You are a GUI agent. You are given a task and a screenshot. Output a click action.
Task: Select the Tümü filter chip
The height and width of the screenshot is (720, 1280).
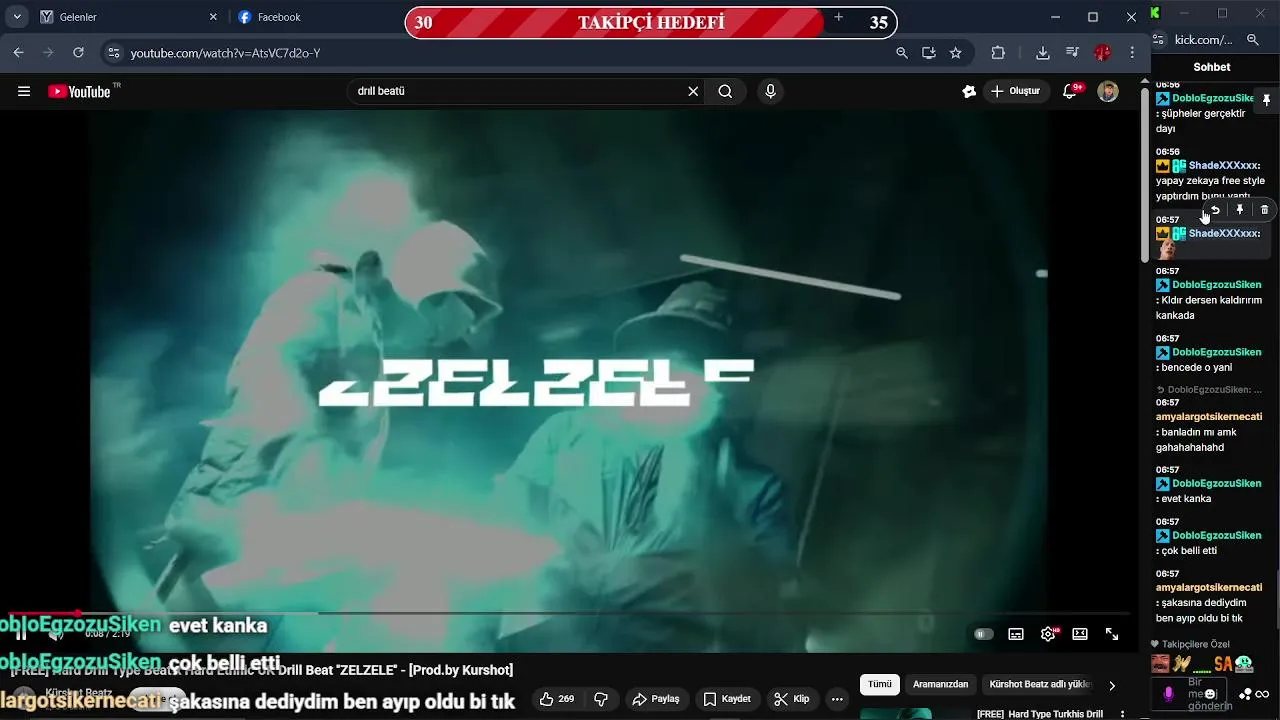tap(880, 685)
